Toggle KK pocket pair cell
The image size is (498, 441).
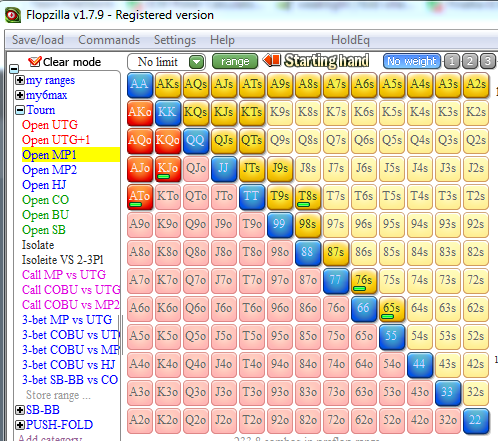pos(168,113)
